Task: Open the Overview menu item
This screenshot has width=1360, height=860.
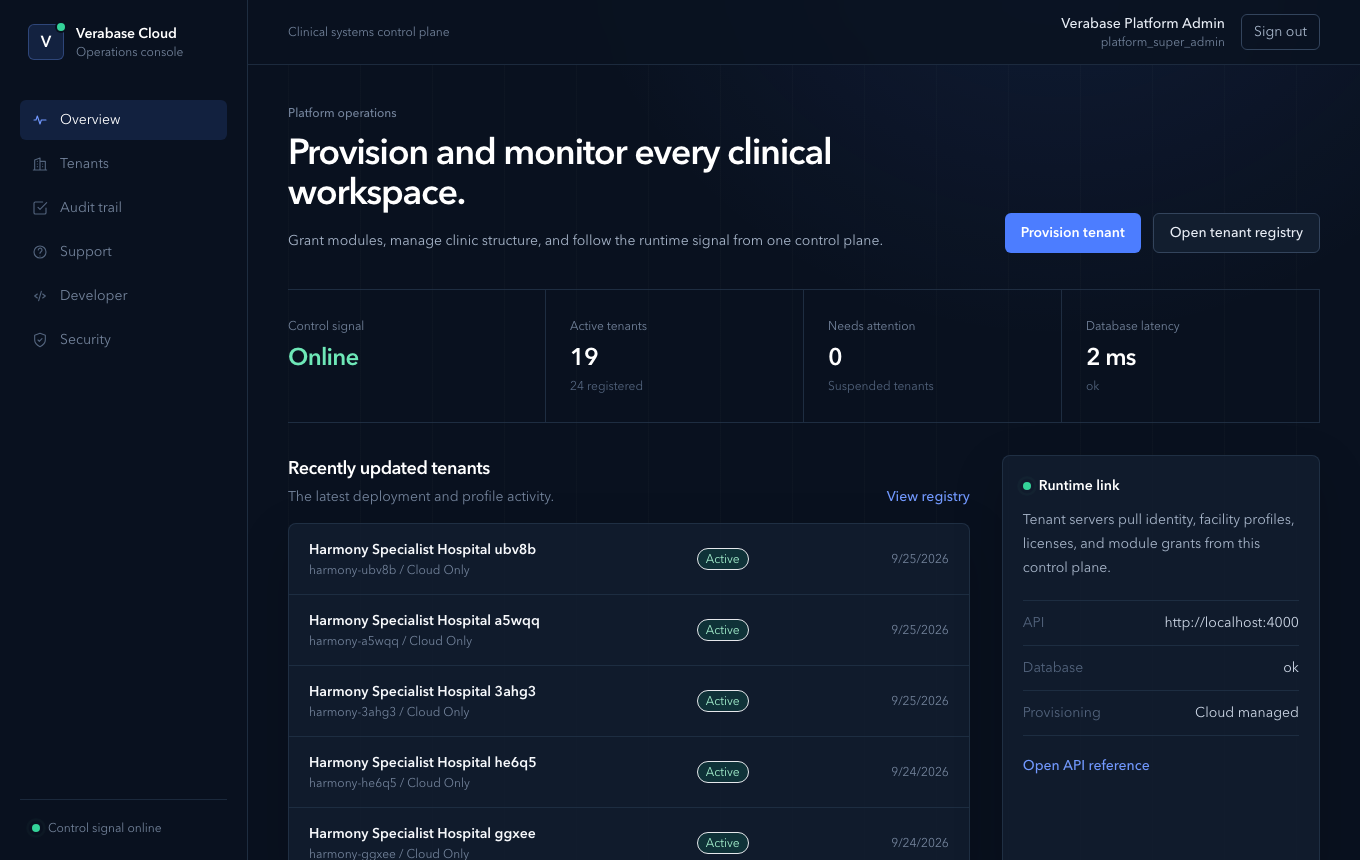Action: (x=123, y=120)
